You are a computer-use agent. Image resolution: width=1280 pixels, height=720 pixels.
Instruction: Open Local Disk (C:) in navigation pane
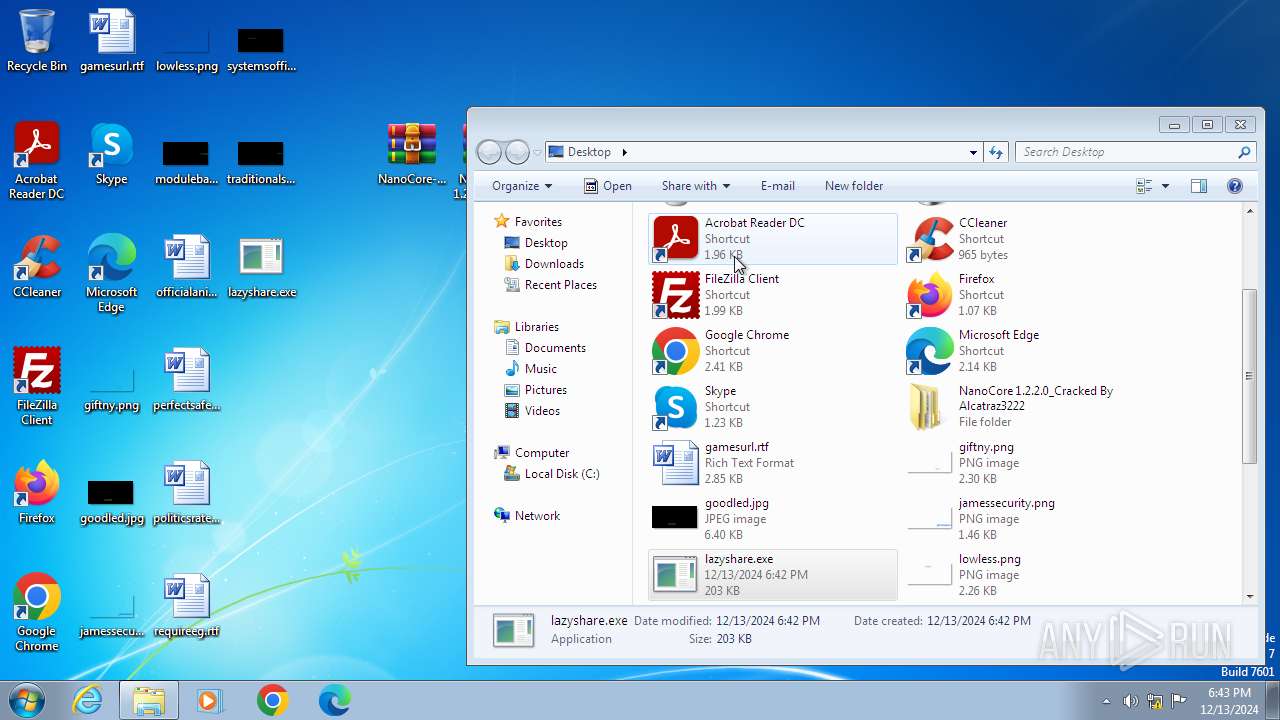coord(562,474)
